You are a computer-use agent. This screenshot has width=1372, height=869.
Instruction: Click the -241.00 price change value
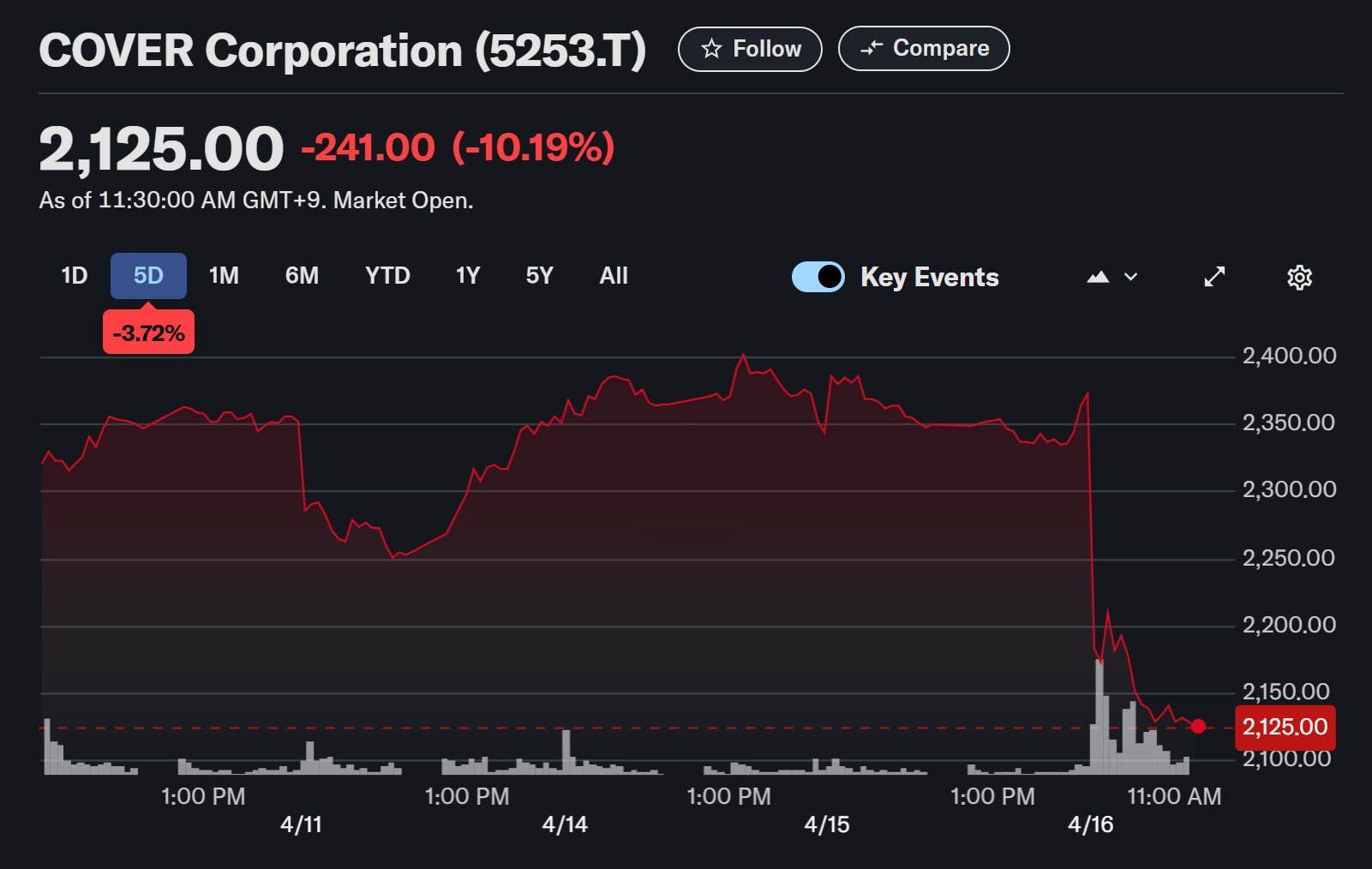pos(368,147)
